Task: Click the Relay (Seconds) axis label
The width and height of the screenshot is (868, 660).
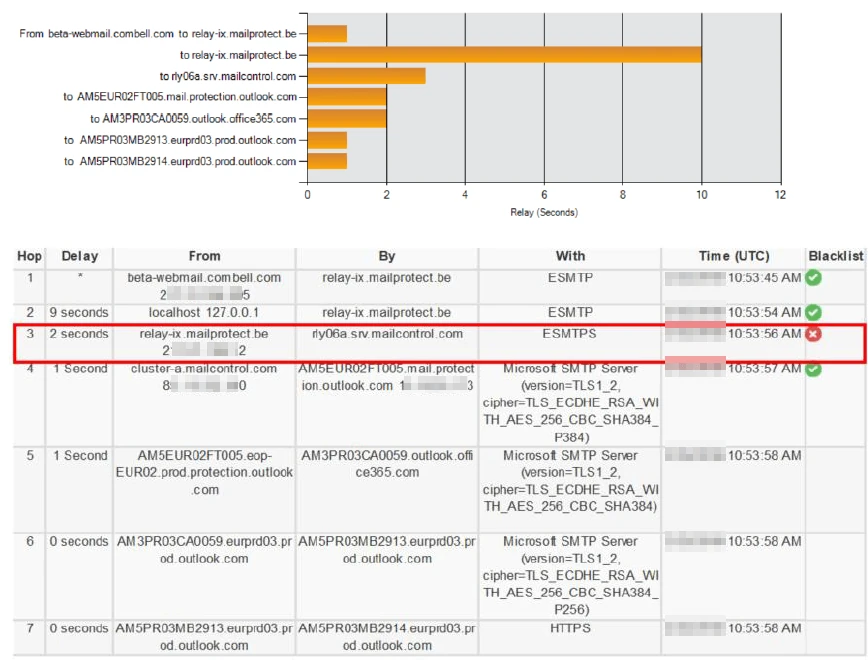Action: (x=544, y=213)
